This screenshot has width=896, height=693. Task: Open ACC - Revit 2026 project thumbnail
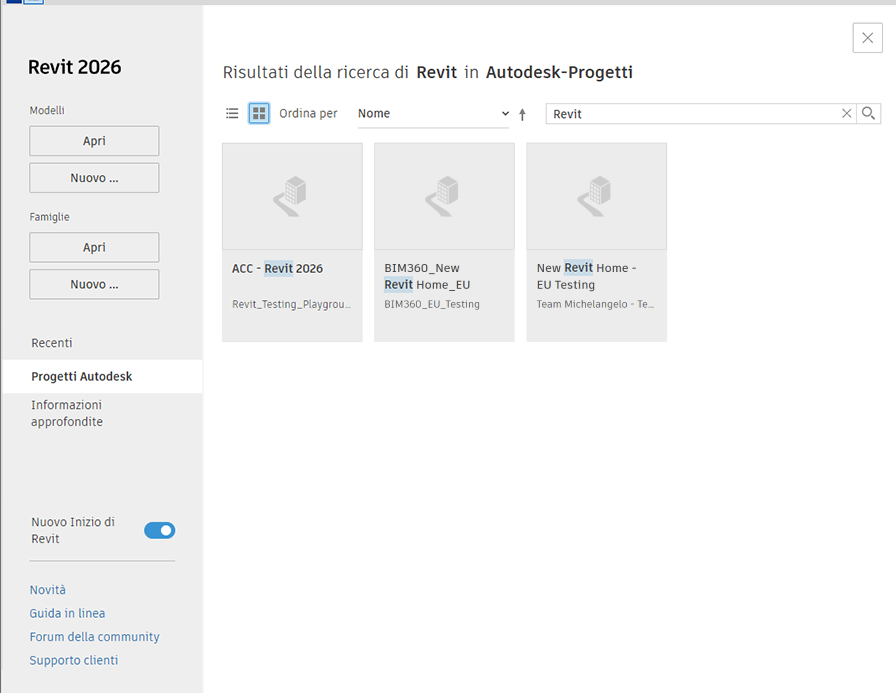[292, 196]
